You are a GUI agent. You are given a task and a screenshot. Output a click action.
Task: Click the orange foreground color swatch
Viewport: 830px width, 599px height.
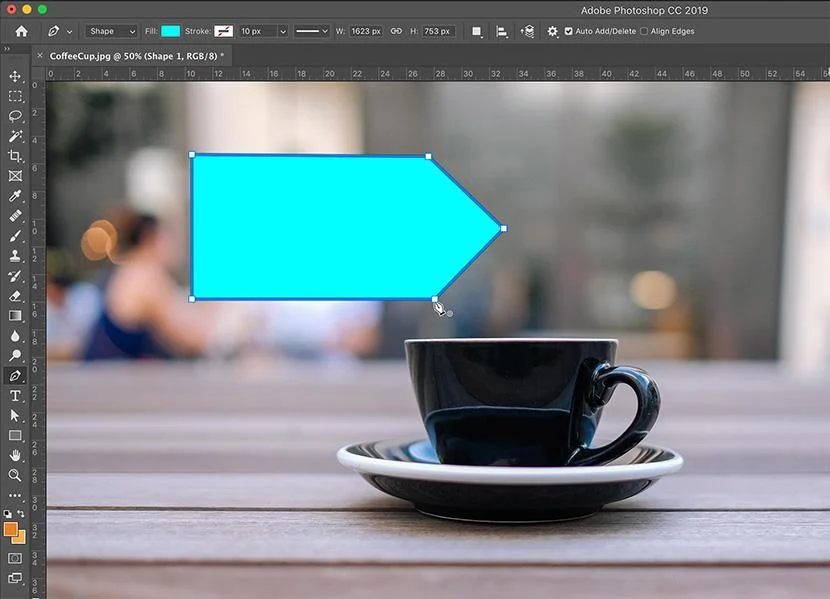click(x=10, y=529)
